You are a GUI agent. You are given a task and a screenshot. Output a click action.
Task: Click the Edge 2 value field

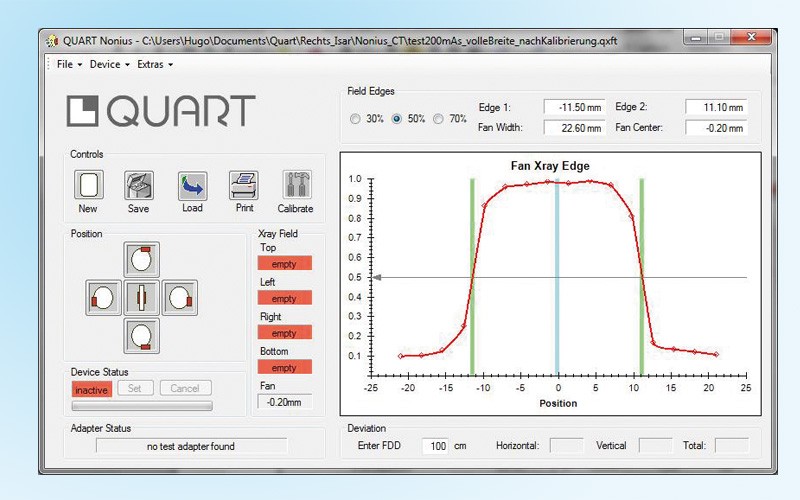pyautogui.click(x=716, y=108)
